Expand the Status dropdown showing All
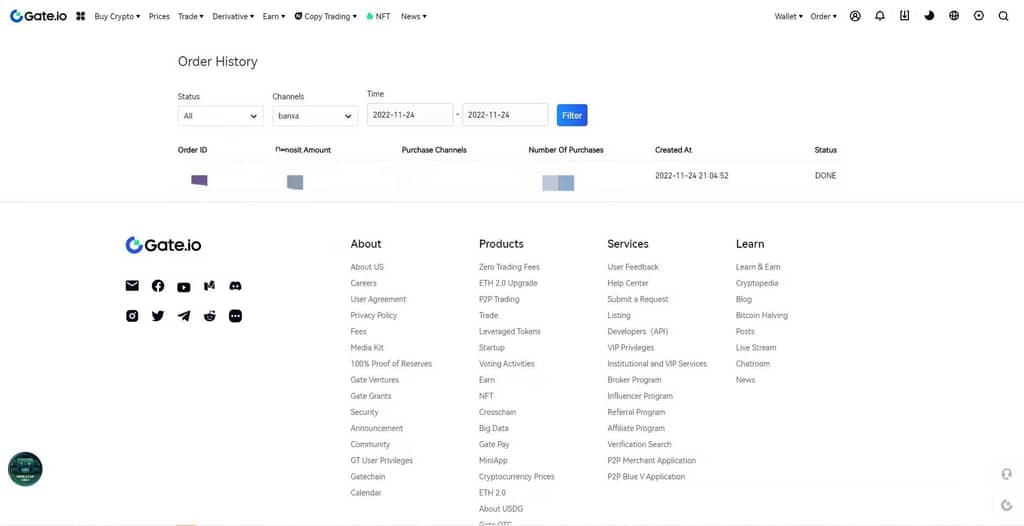This screenshot has width=1024, height=526. point(220,116)
